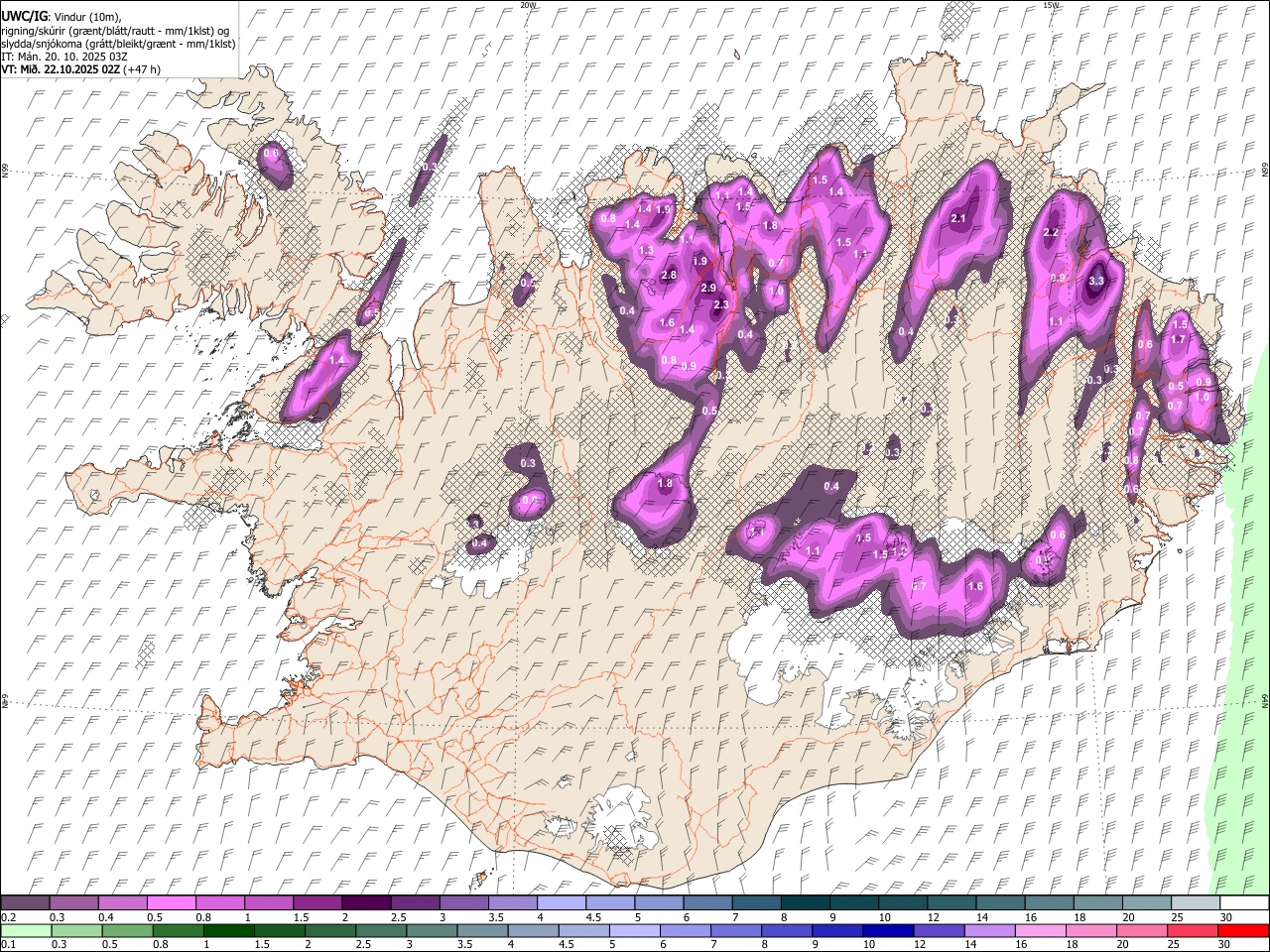Choose the 20 grey swatch in the upper row
The width and height of the screenshot is (1270, 952).
pos(1148,903)
